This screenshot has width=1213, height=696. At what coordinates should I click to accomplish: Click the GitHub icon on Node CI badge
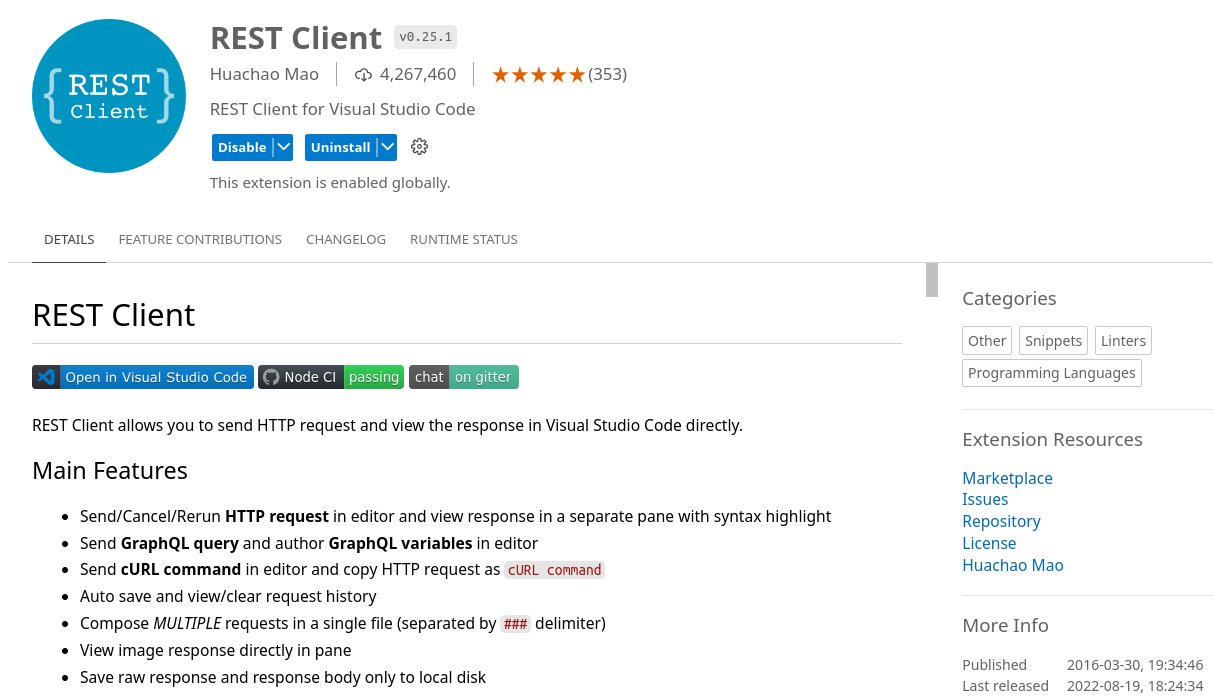[271, 377]
